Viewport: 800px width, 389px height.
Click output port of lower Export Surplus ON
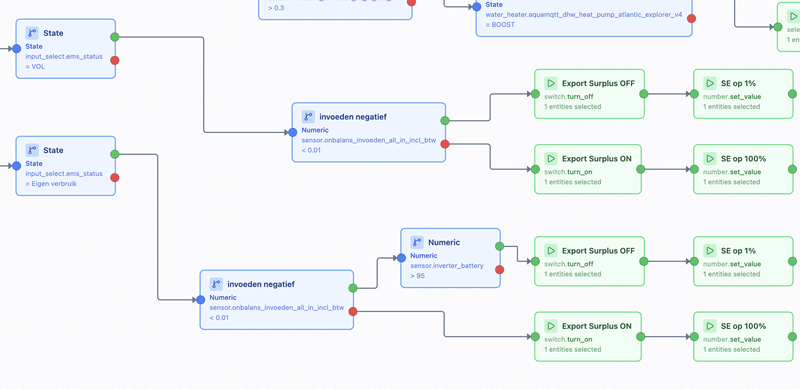point(641,337)
